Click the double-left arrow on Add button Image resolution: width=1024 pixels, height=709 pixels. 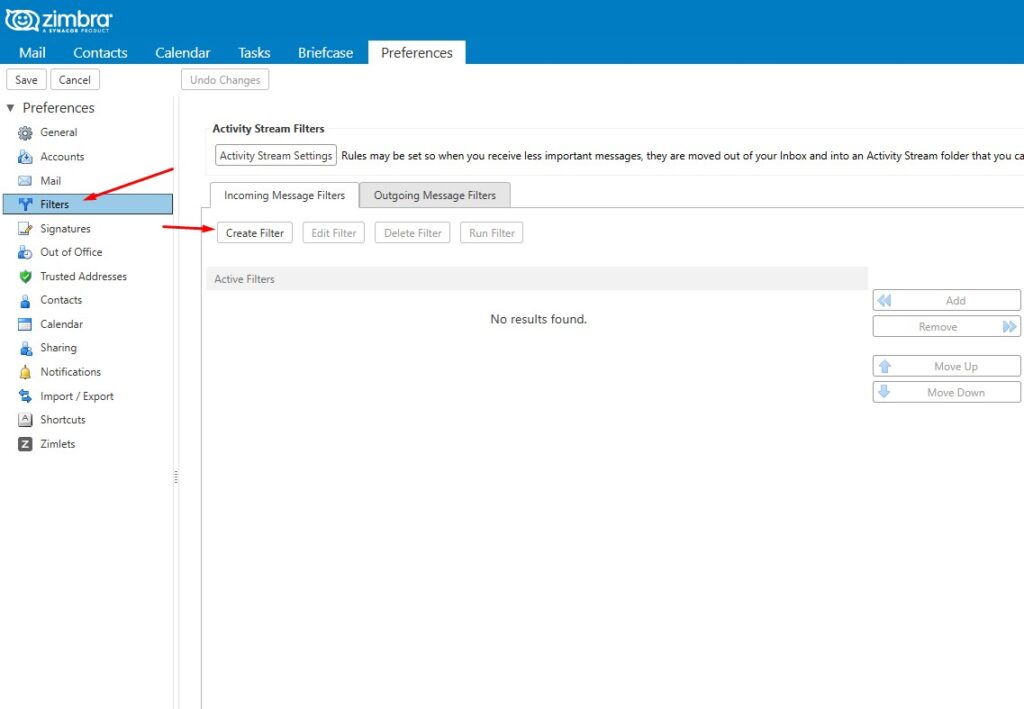click(884, 300)
